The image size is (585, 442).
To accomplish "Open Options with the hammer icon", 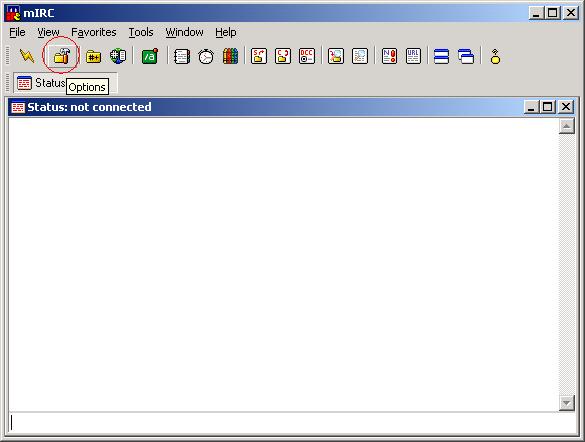I will point(62,56).
